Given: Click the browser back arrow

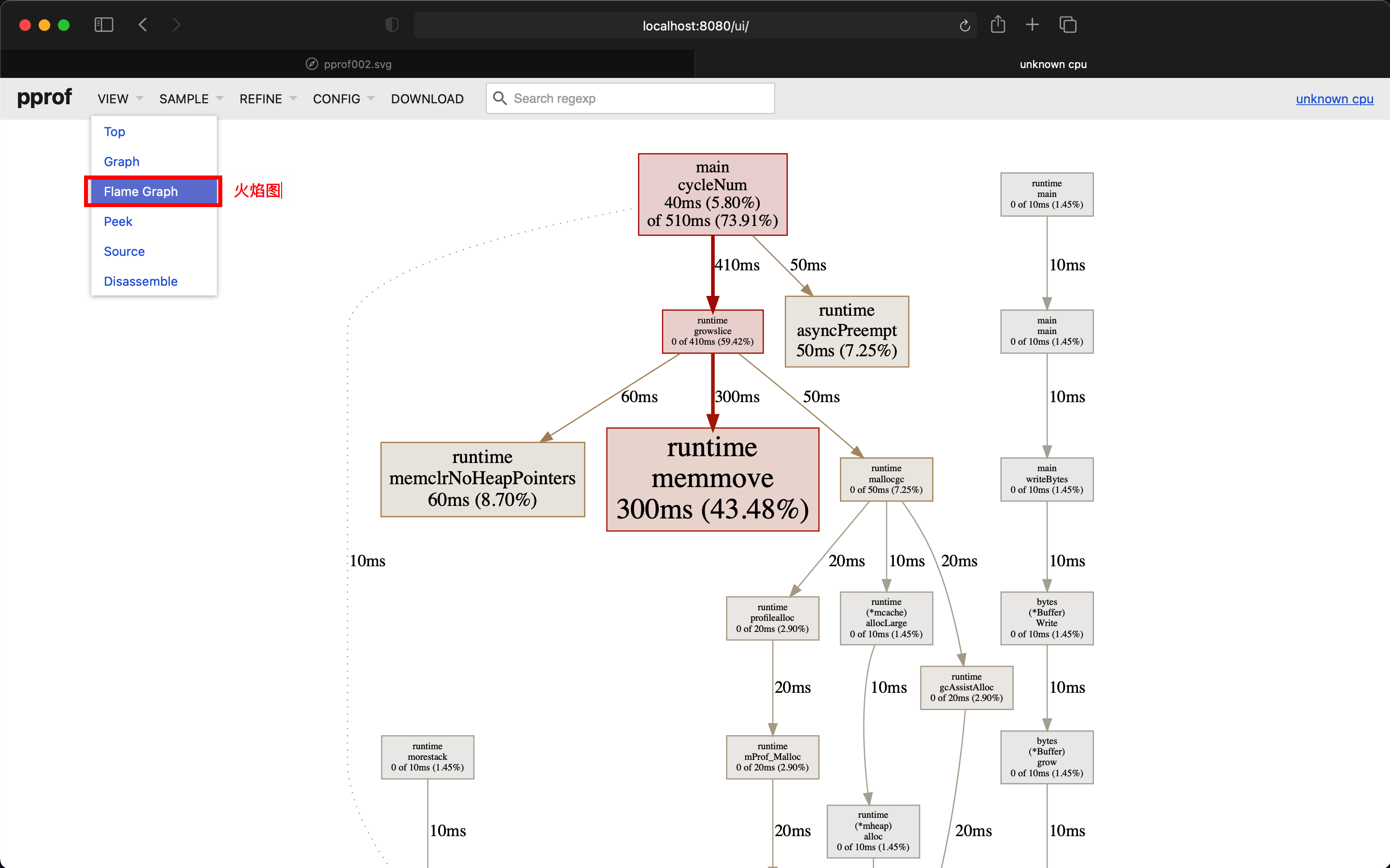Looking at the screenshot, I should 143,25.
